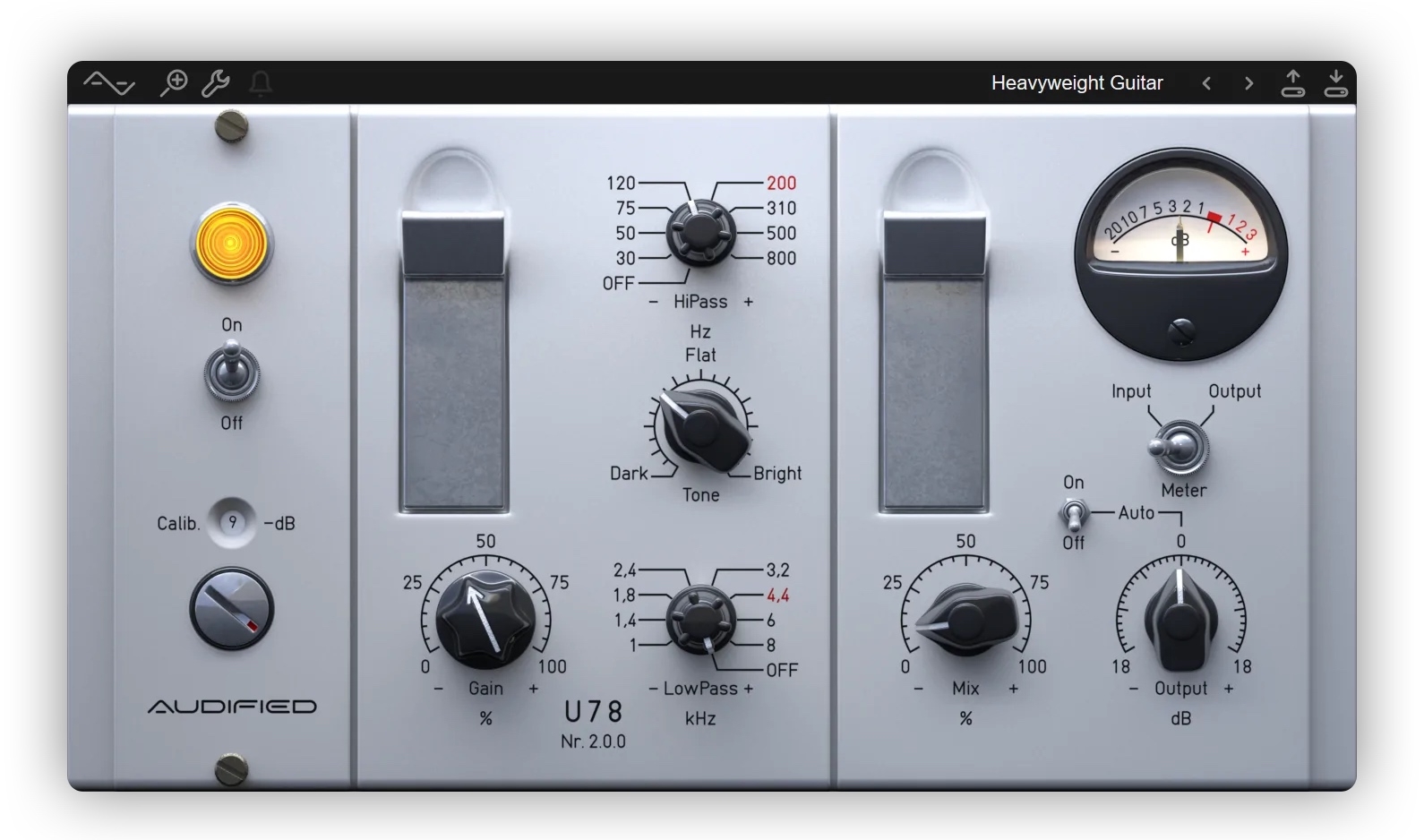
Task: Click the Output knob
Action: point(1180,618)
